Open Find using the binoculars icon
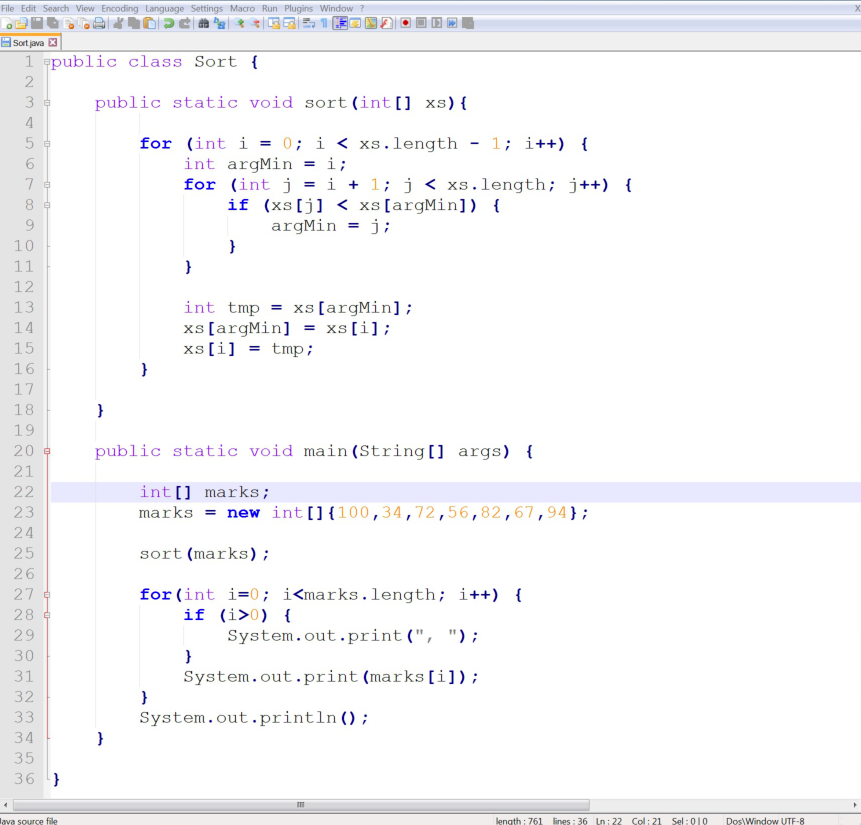The height and width of the screenshot is (825, 861). coord(203,23)
